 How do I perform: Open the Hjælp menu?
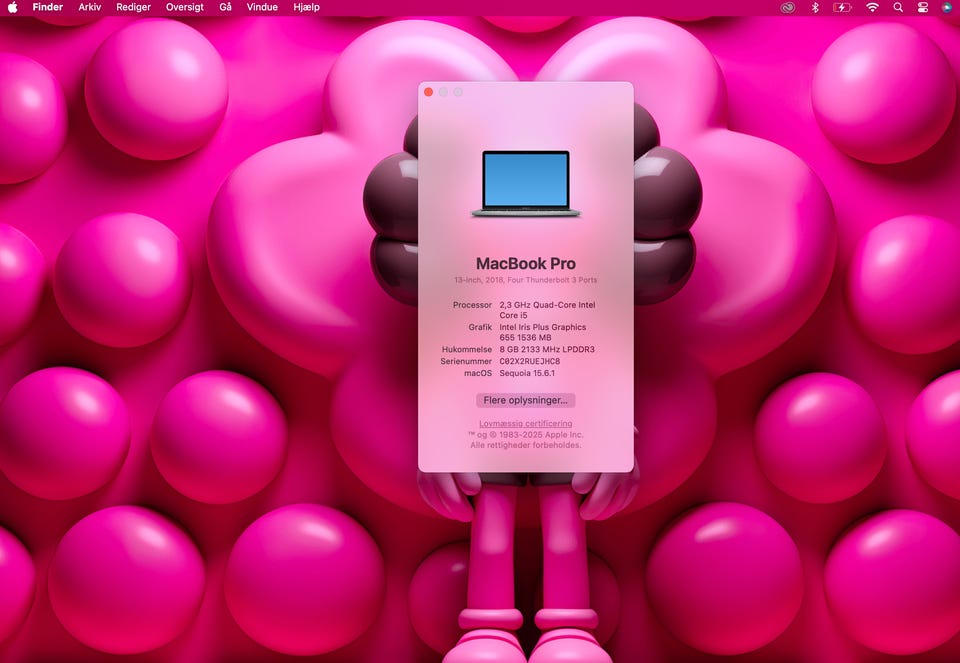coord(306,7)
